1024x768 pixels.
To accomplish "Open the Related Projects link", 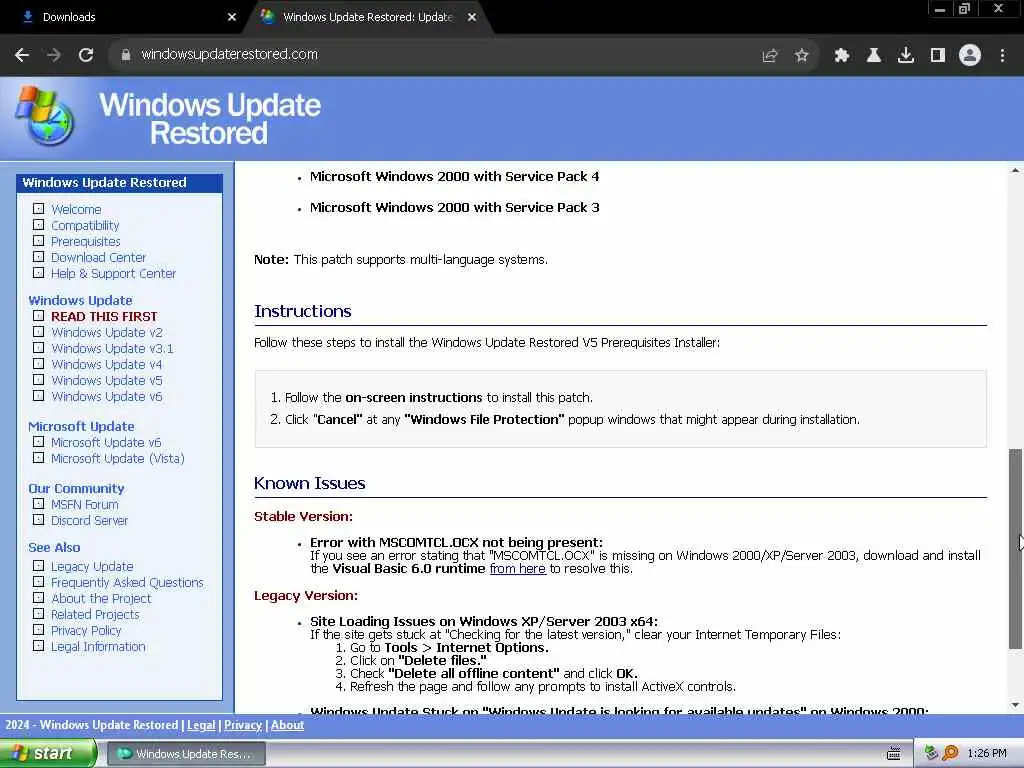I will click(x=95, y=615).
